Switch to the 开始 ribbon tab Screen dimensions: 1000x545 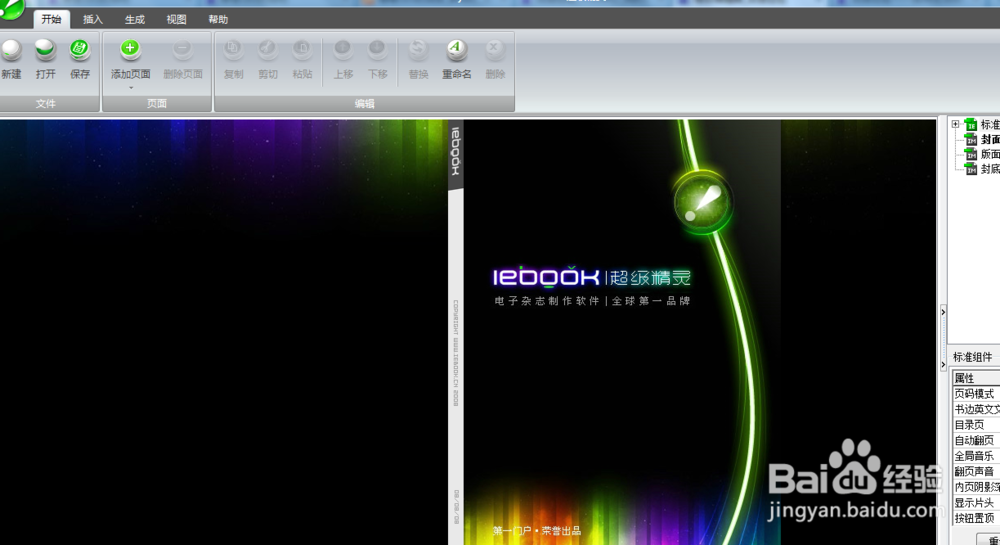coord(52,19)
